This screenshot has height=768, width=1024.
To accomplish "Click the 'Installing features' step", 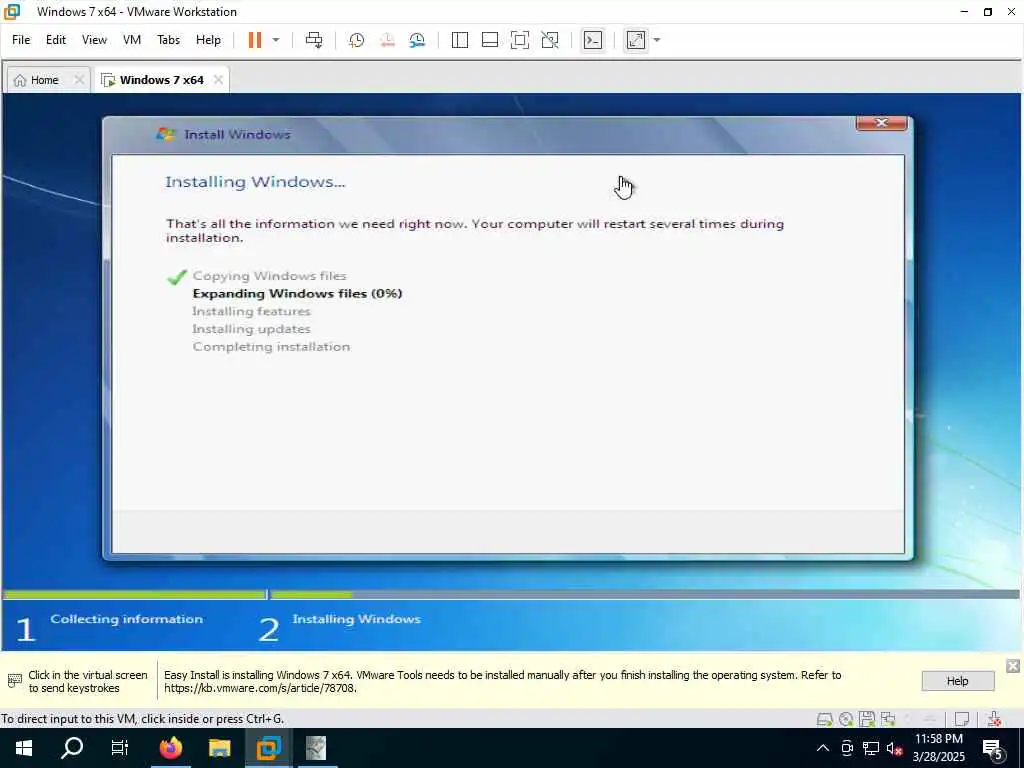I will (251, 312).
